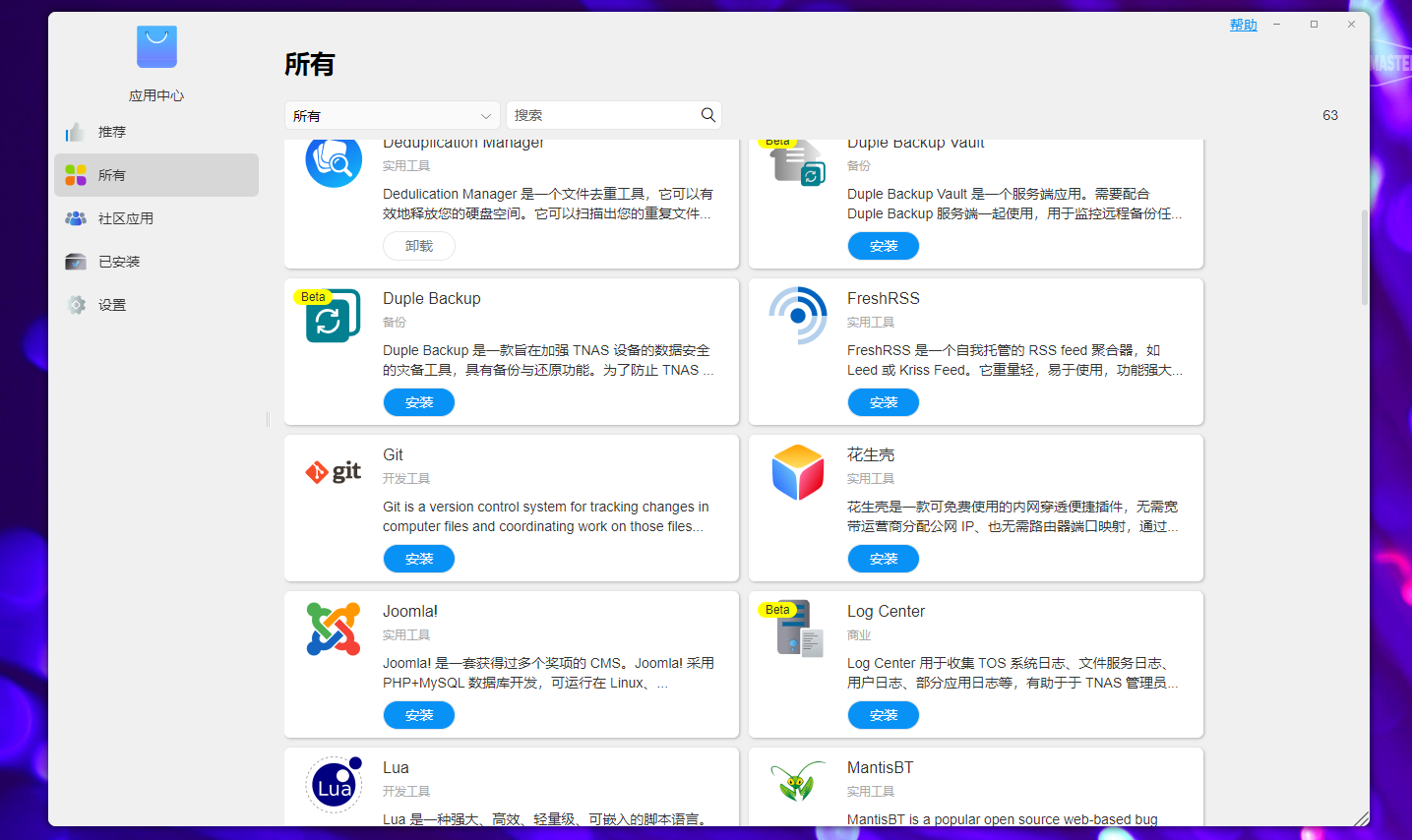The image size is (1412, 840).
Task: Click the FreshRSS title text
Action: click(884, 298)
